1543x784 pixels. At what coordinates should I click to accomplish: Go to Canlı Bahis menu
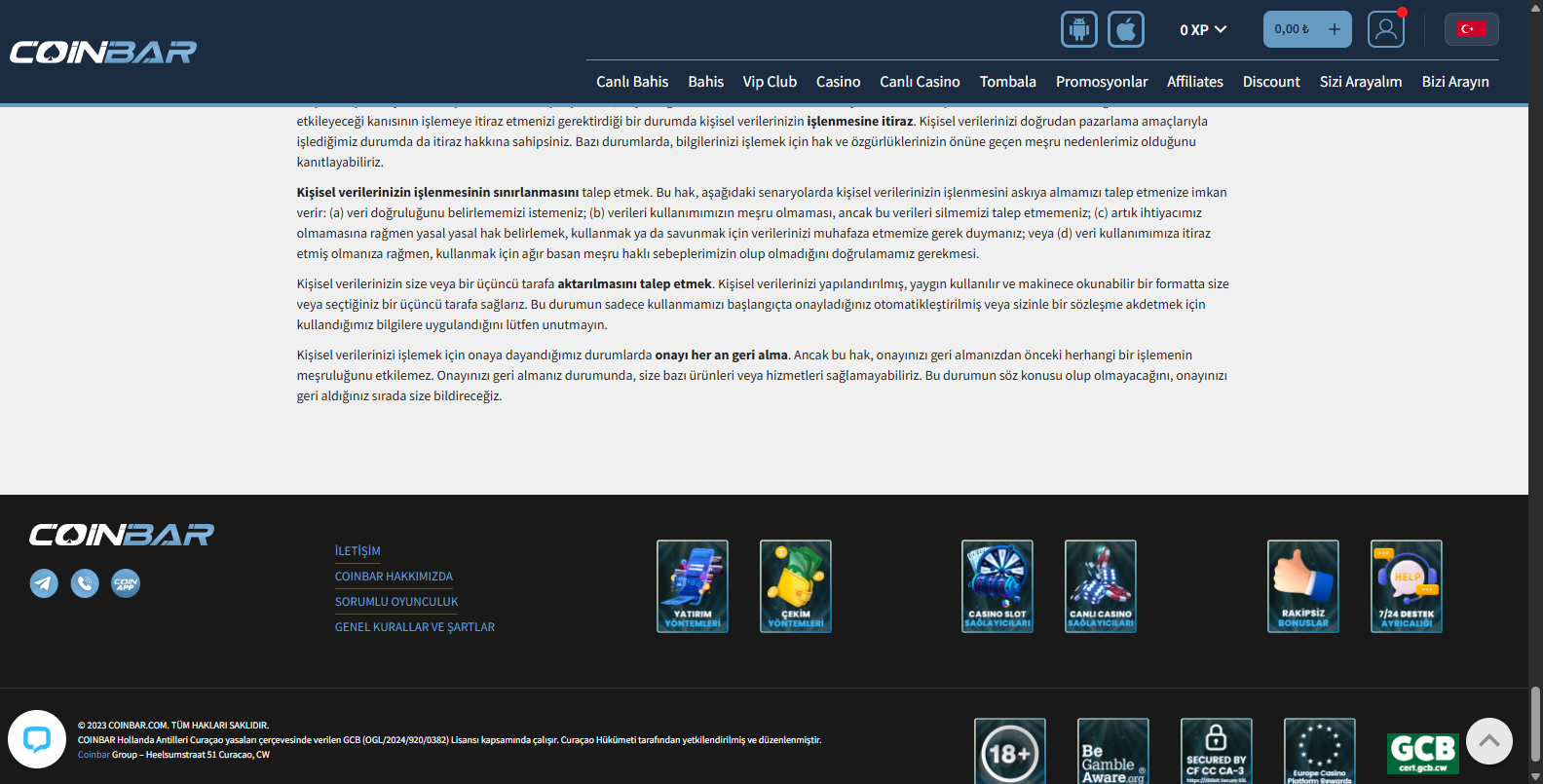pos(632,82)
